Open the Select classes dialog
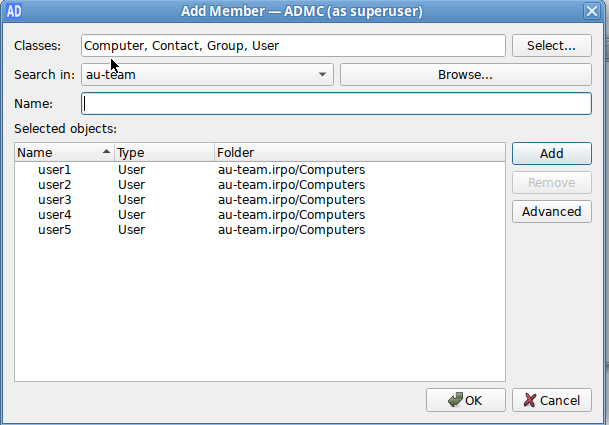 [551, 45]
